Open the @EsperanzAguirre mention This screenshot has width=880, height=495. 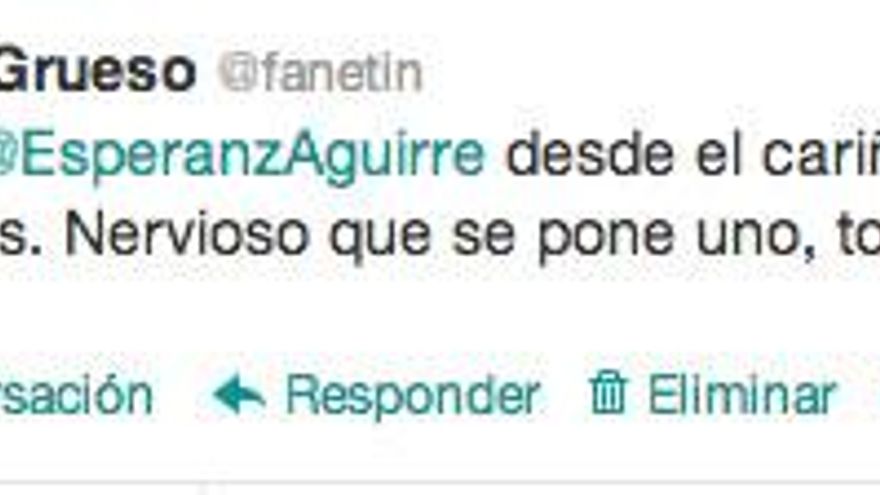[x=242, y=156]
